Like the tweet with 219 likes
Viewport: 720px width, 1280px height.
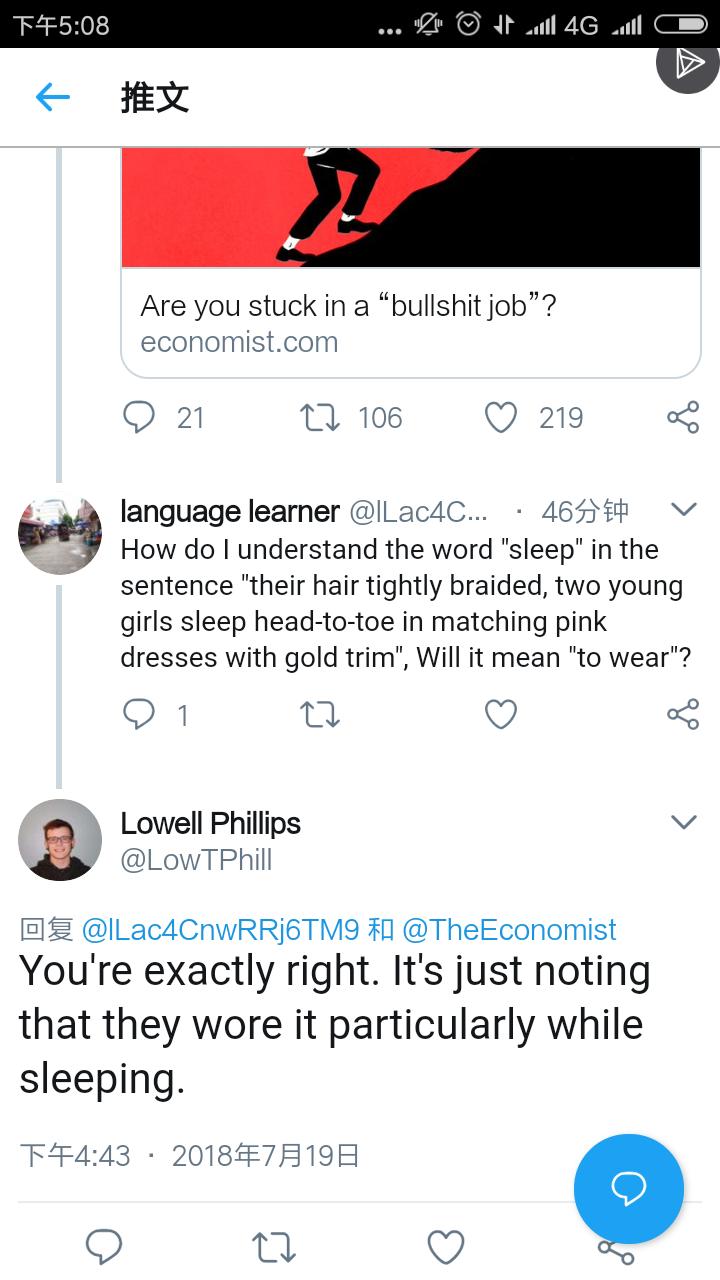[500, 418]
